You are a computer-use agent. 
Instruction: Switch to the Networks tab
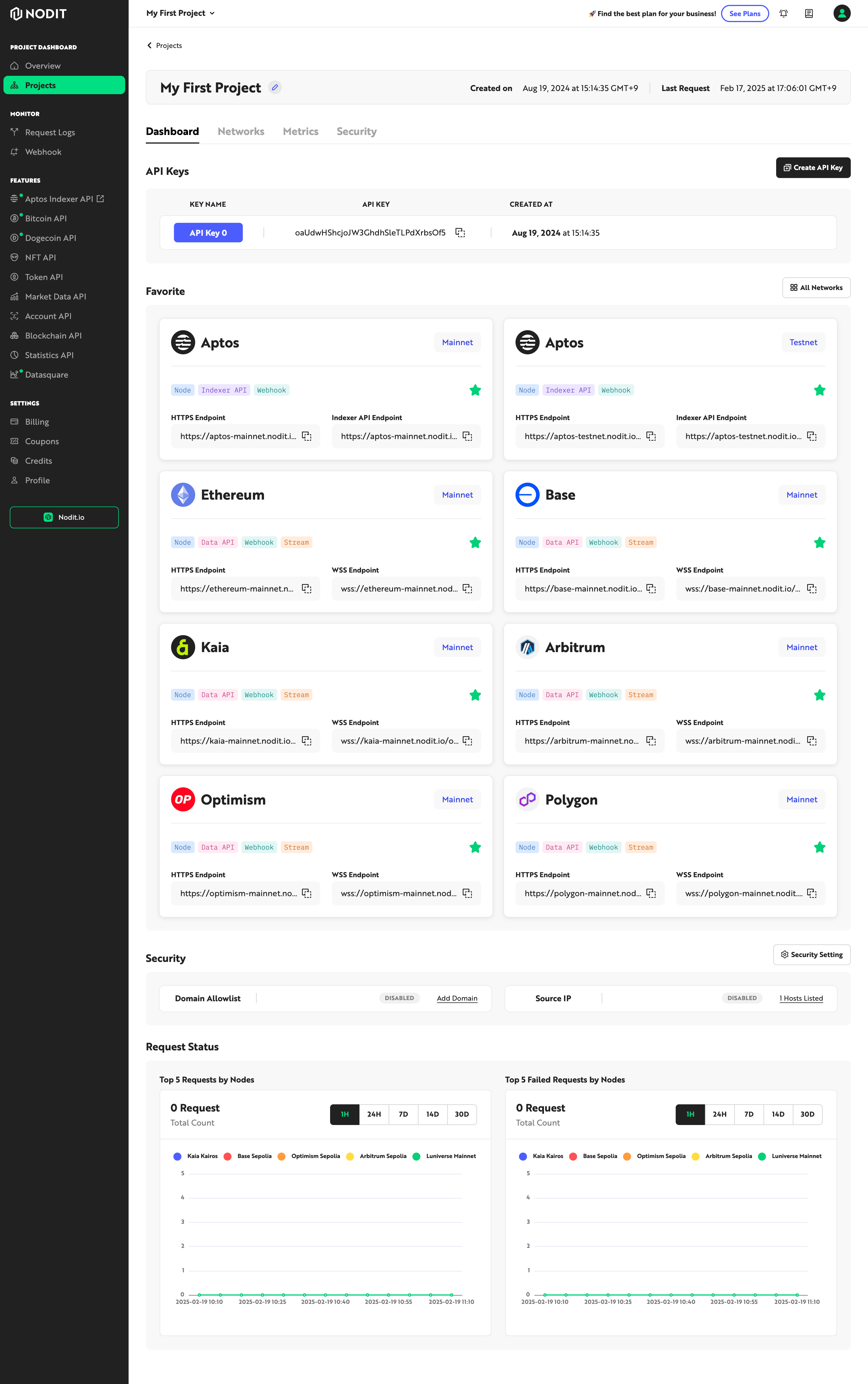241,131
